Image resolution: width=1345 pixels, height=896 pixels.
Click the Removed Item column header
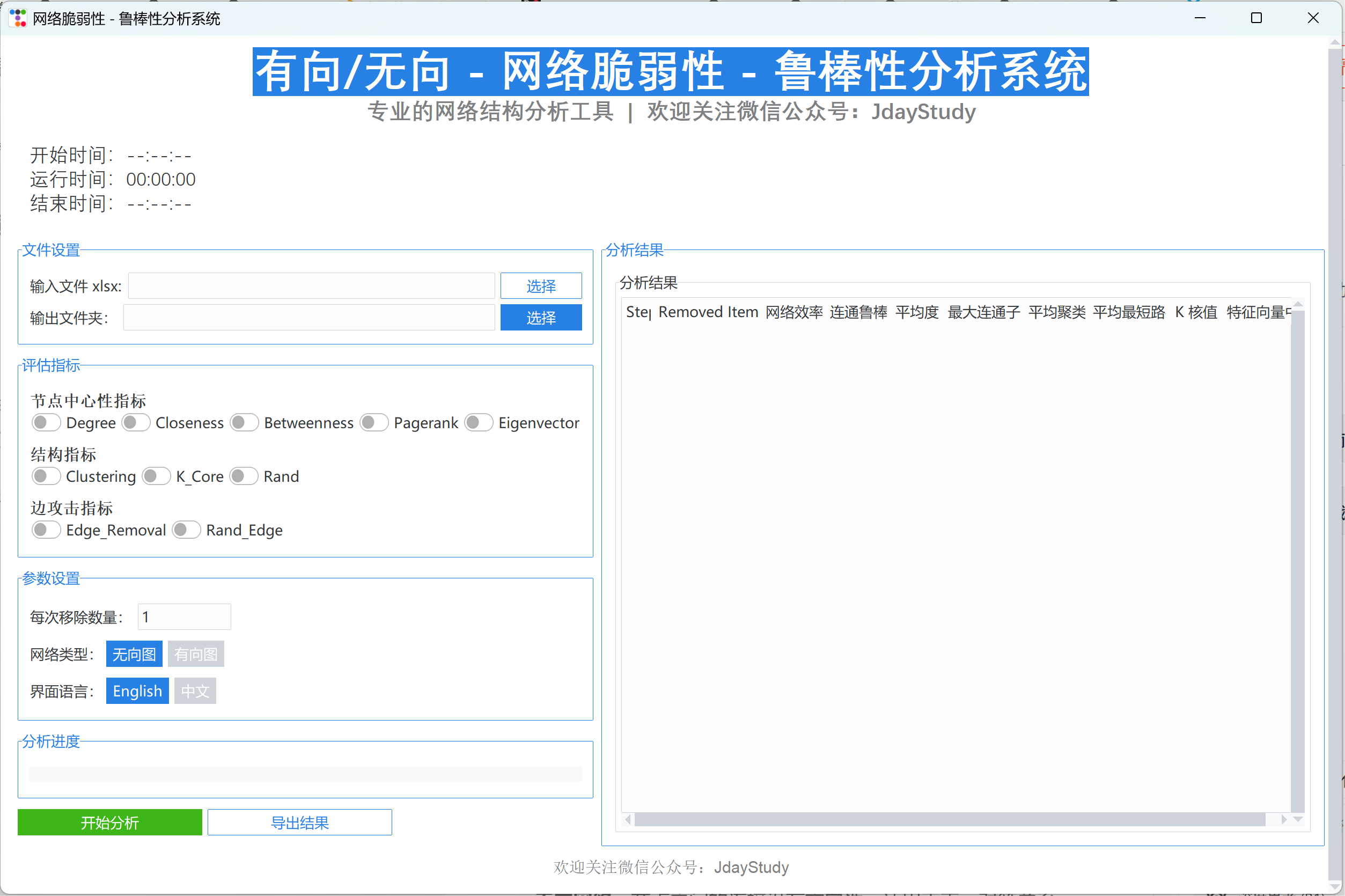click(x=708, y=312)
